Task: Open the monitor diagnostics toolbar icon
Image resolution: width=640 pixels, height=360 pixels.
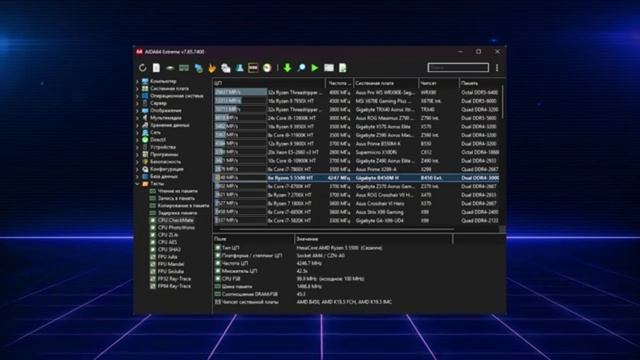Action: 226,68
